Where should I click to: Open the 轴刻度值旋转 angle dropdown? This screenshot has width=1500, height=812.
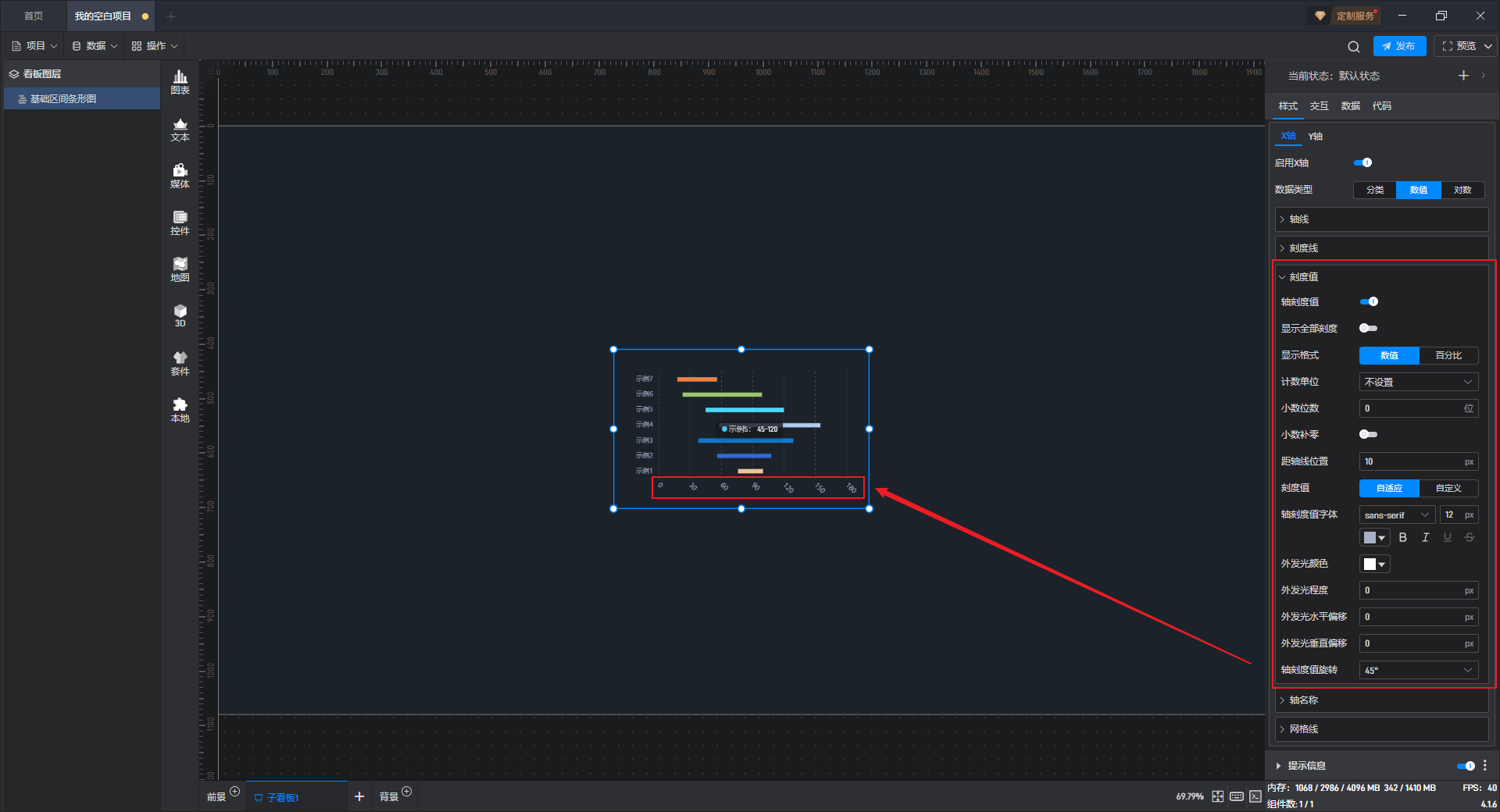pyautogui.click(x=1418, y=670)
